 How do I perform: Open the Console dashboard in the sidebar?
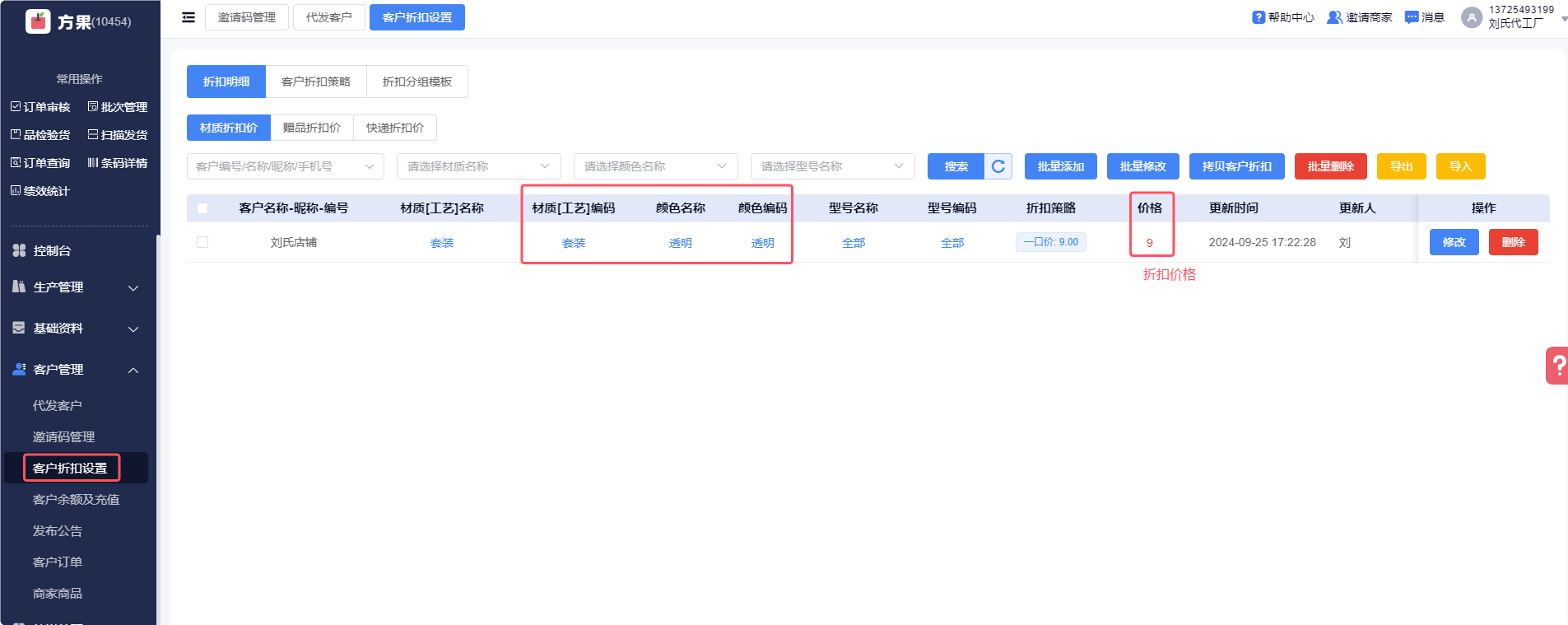(52, 251)
